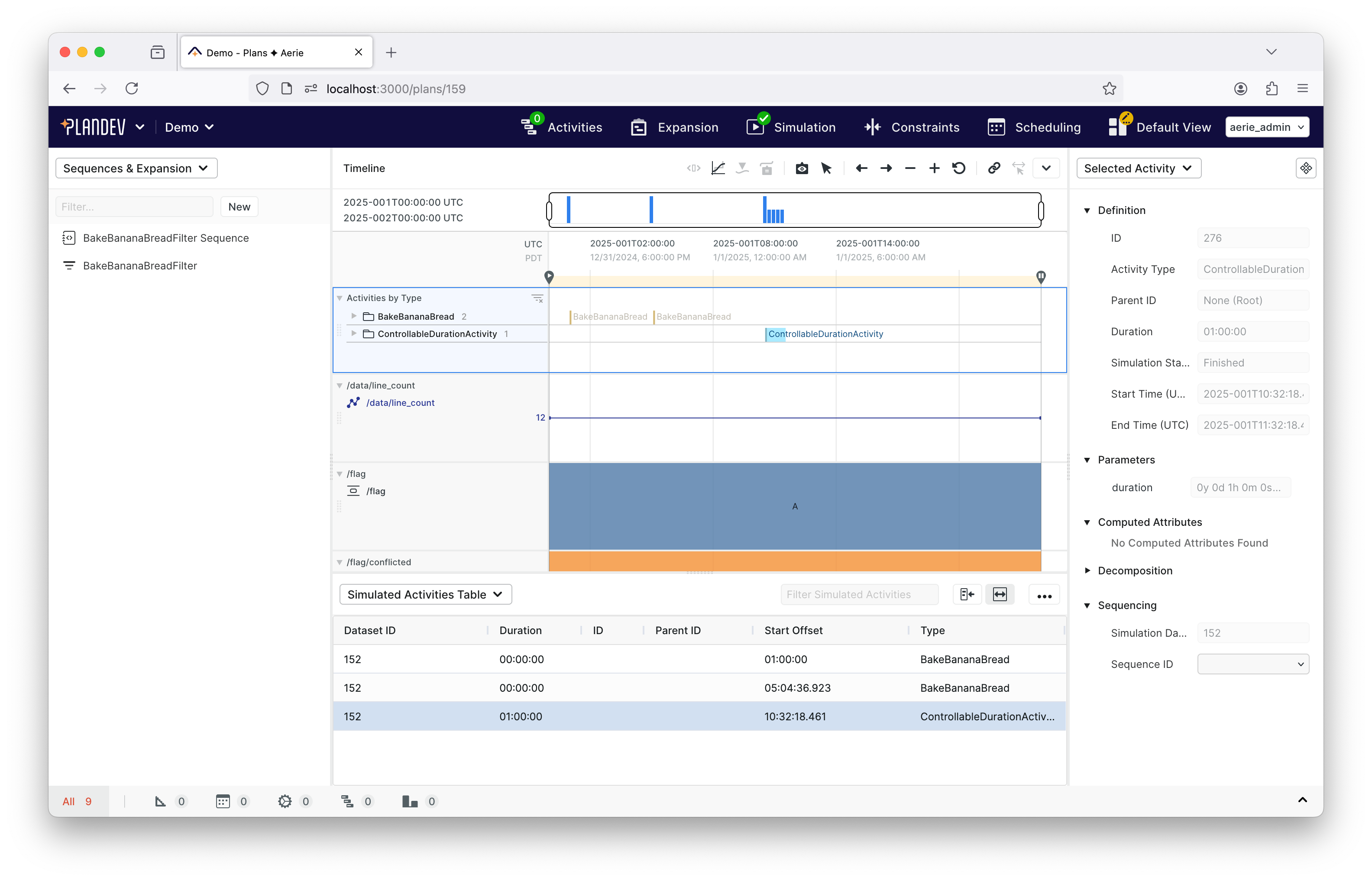The width and height of the screenshot is (1372, 881).
Task: Expand the BakeBananaBread group in Activities by Type
Action: [353, 316]
